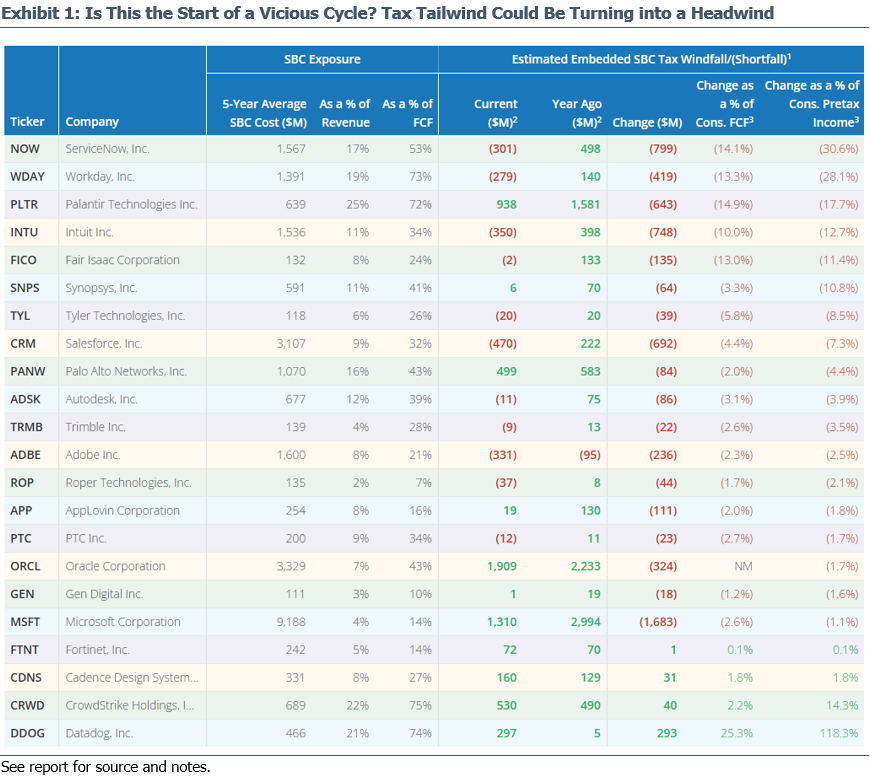This screenshot has height=777, width=870.
Task: Click ServiceNow's (30.6%) pretax change
Action: 839,149
